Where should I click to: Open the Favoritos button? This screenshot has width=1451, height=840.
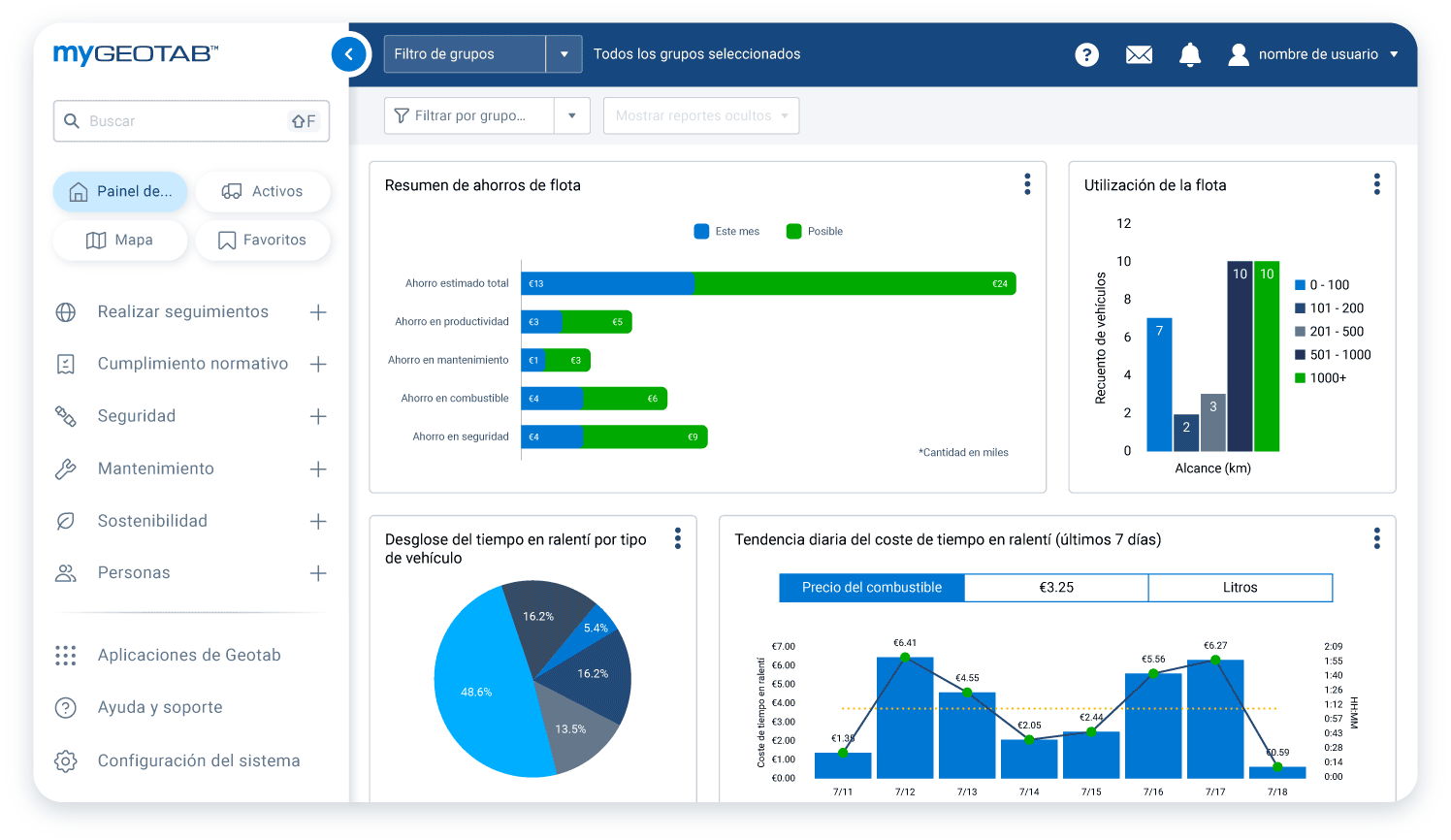263,240
